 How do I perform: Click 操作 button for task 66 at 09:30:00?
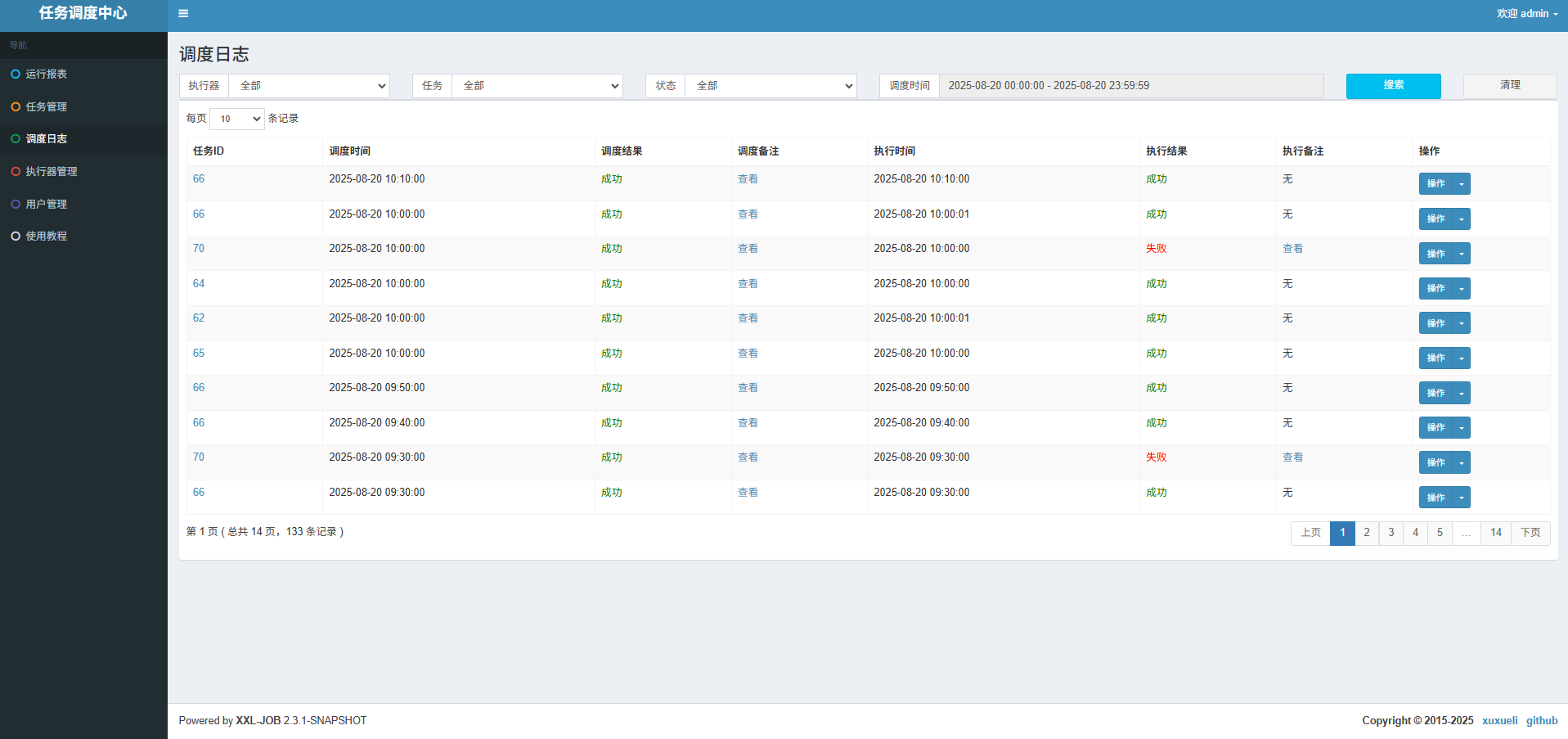(x=1435, y=498)
